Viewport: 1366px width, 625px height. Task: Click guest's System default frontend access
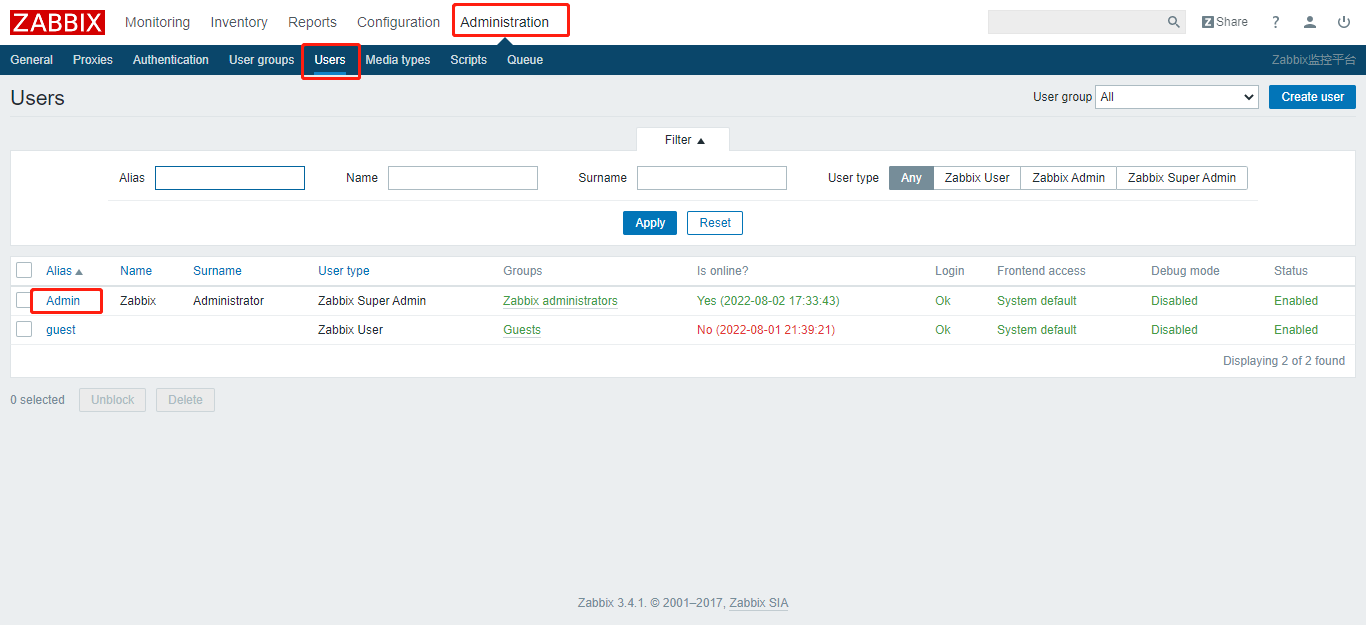click(1037, 330)
